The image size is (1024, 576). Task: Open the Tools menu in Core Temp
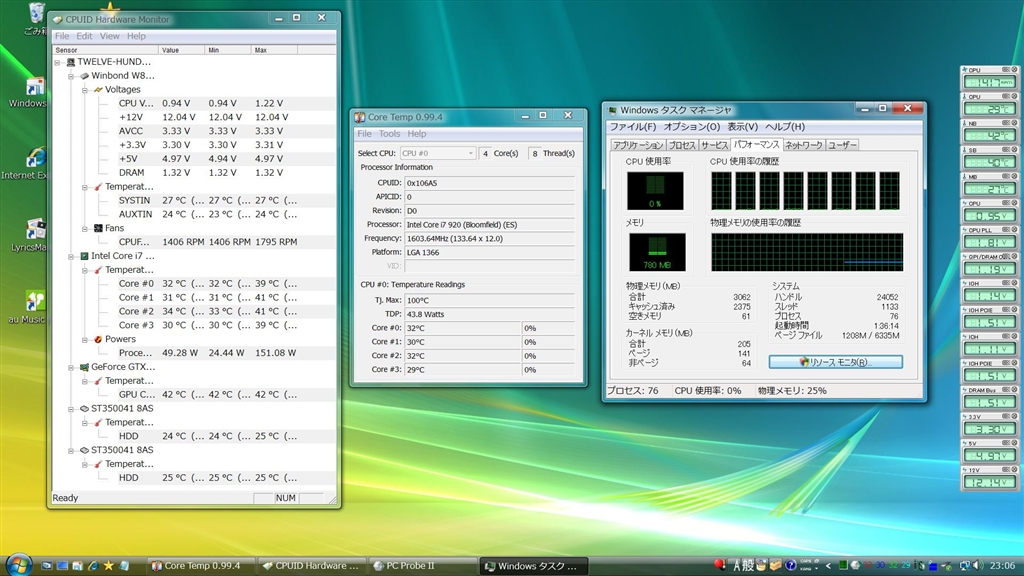(x=389, y=133)
